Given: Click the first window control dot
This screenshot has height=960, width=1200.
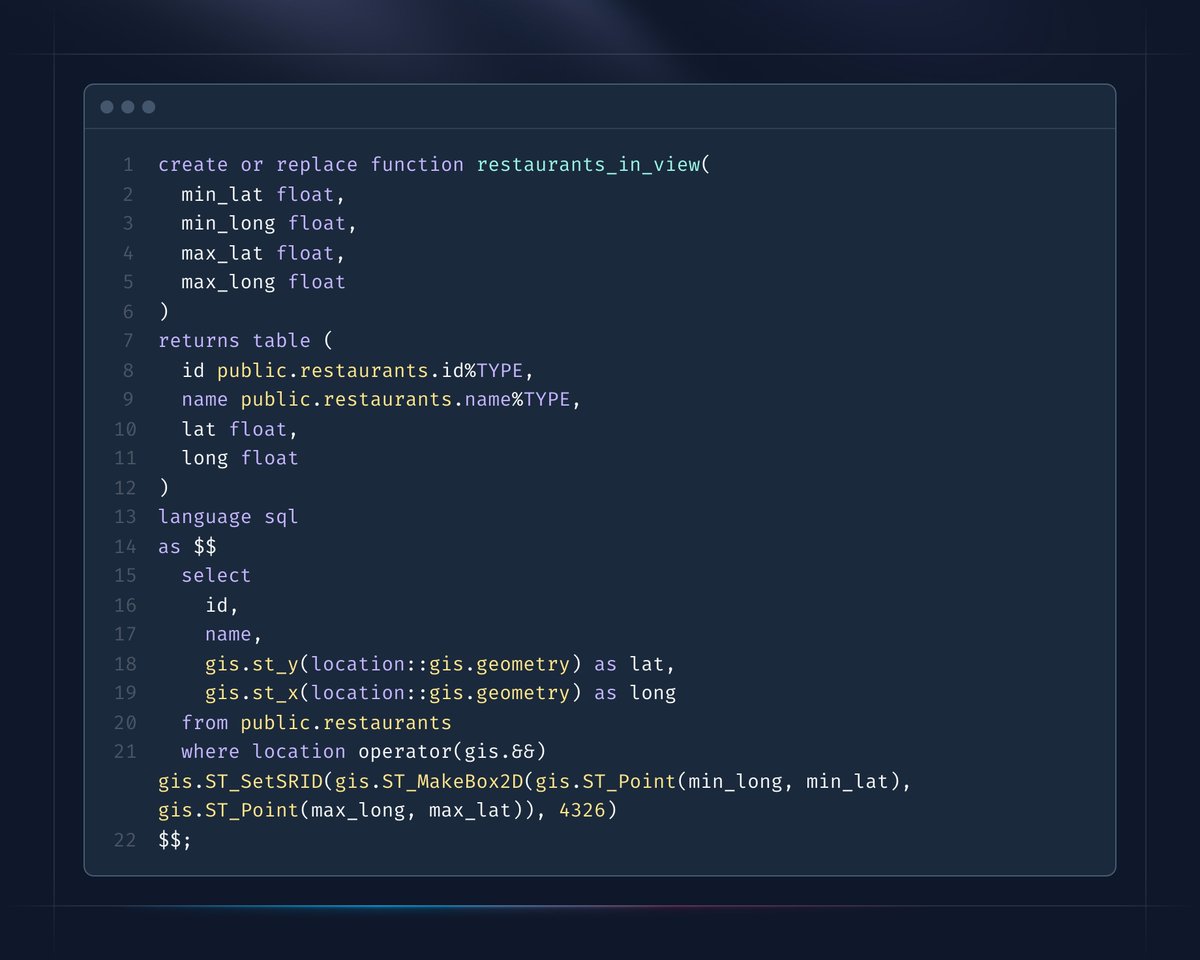Looking at the screenshot, I should (107, 107).
